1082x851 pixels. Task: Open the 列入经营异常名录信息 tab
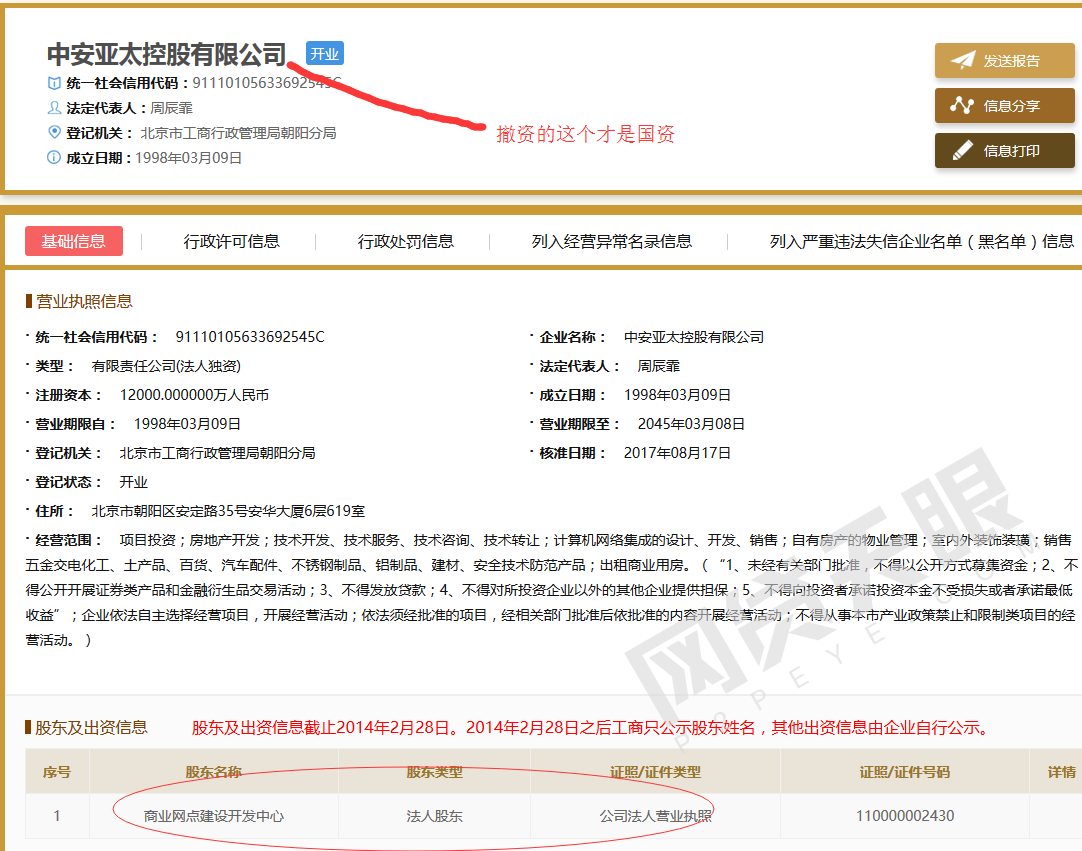click(x=611, y=241)
